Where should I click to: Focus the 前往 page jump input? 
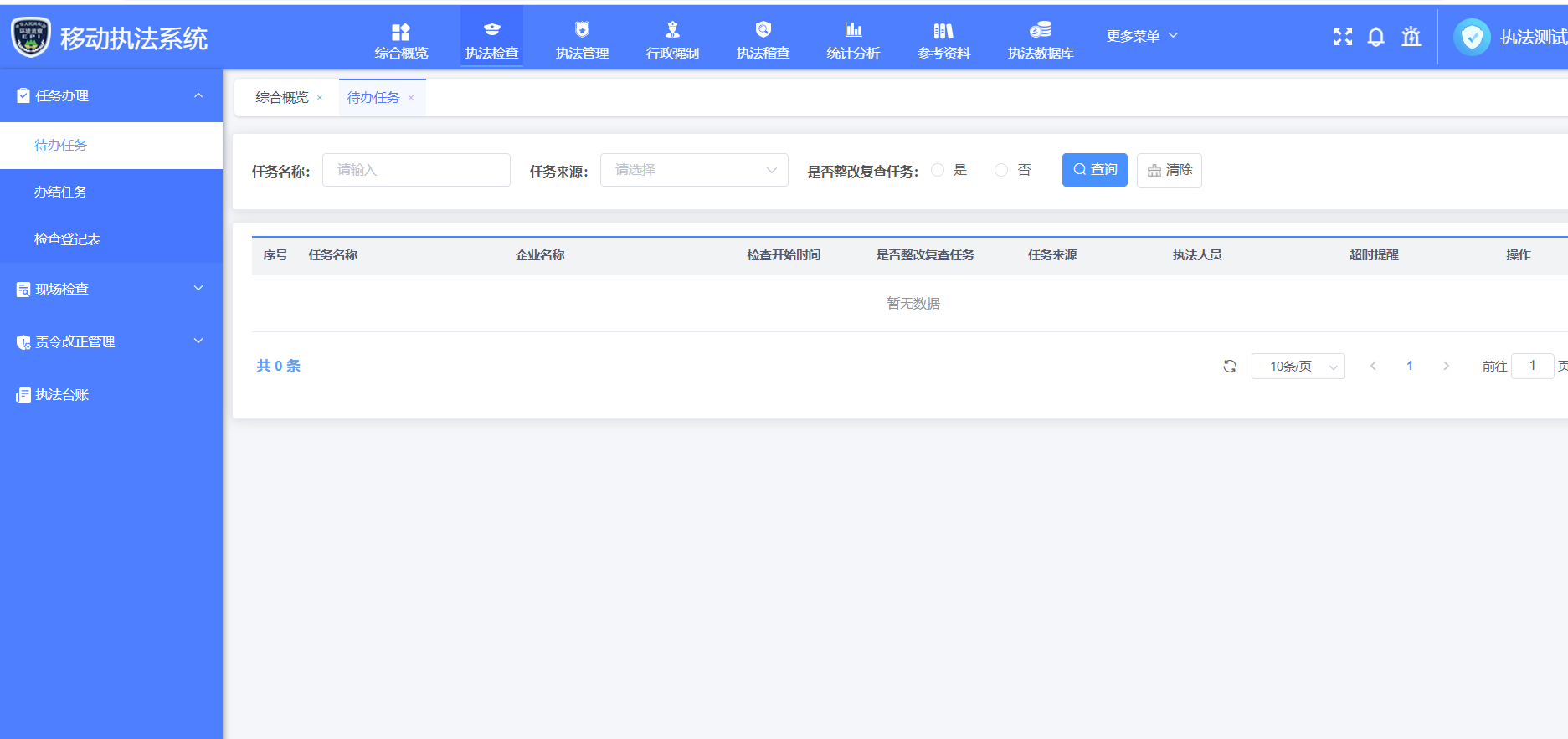coord(1533,366)
